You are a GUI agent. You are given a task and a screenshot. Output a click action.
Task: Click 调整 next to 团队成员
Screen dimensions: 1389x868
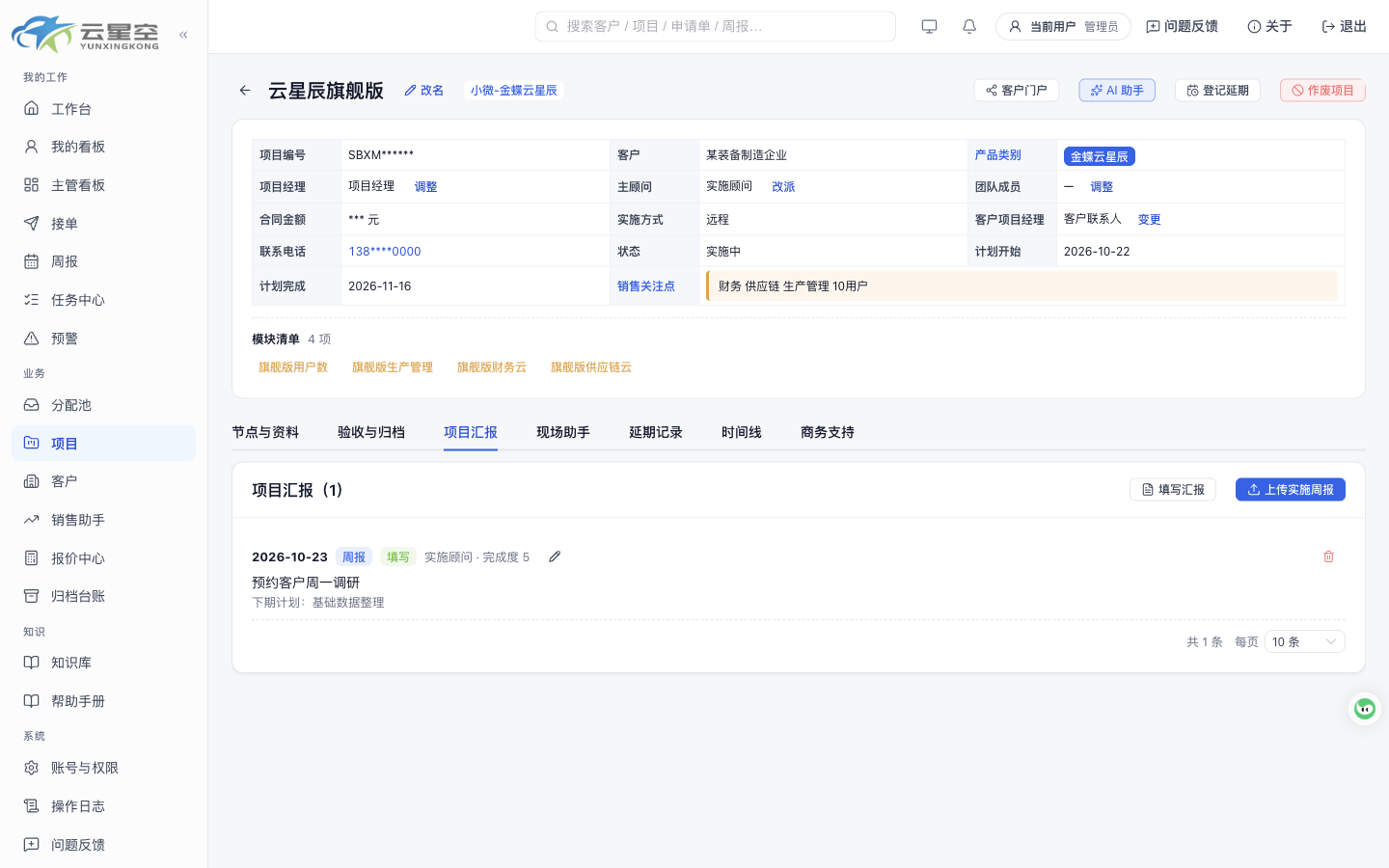tap(1102, 187)
